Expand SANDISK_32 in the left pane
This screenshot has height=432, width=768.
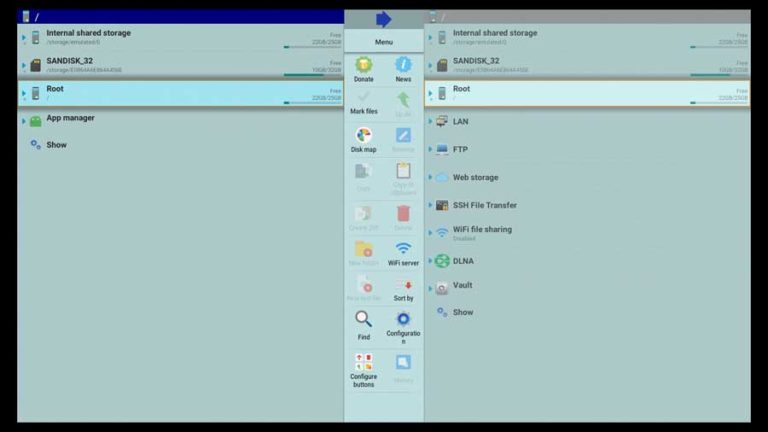tap(24, 65)
